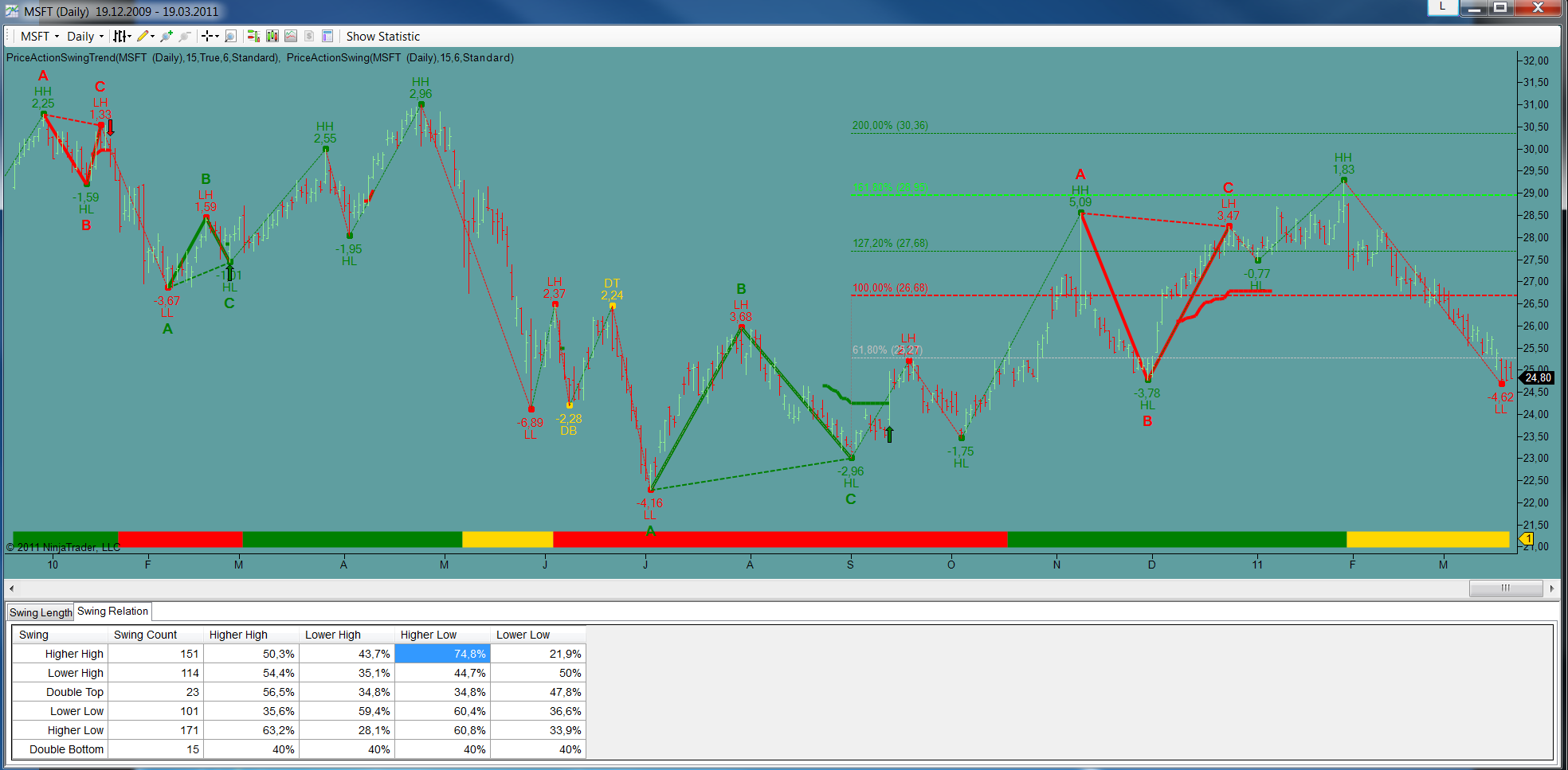
Task: Click the zoom in magnifier icon
Action: point(166,36)
